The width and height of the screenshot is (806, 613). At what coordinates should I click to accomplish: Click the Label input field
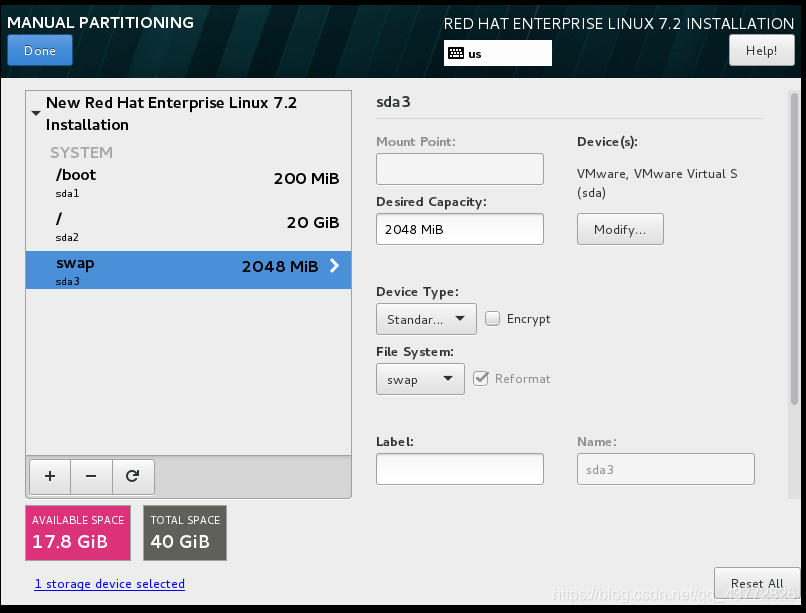[x=460, y=469]
